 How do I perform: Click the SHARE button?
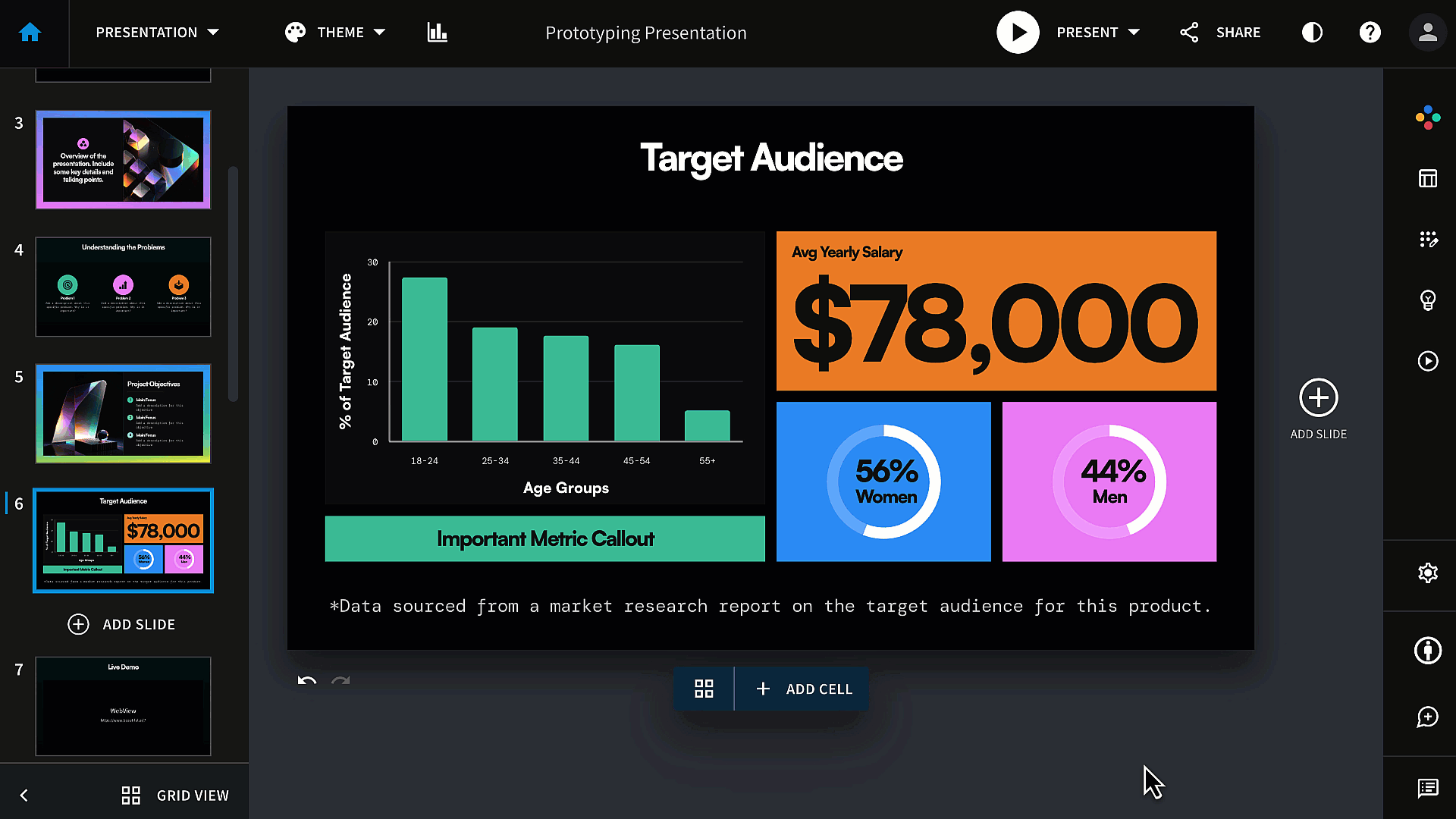(x=1238, y=32)
